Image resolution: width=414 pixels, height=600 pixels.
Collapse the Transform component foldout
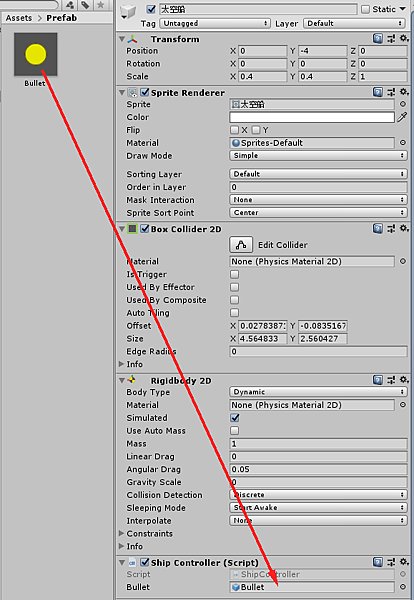pos(122,39)
